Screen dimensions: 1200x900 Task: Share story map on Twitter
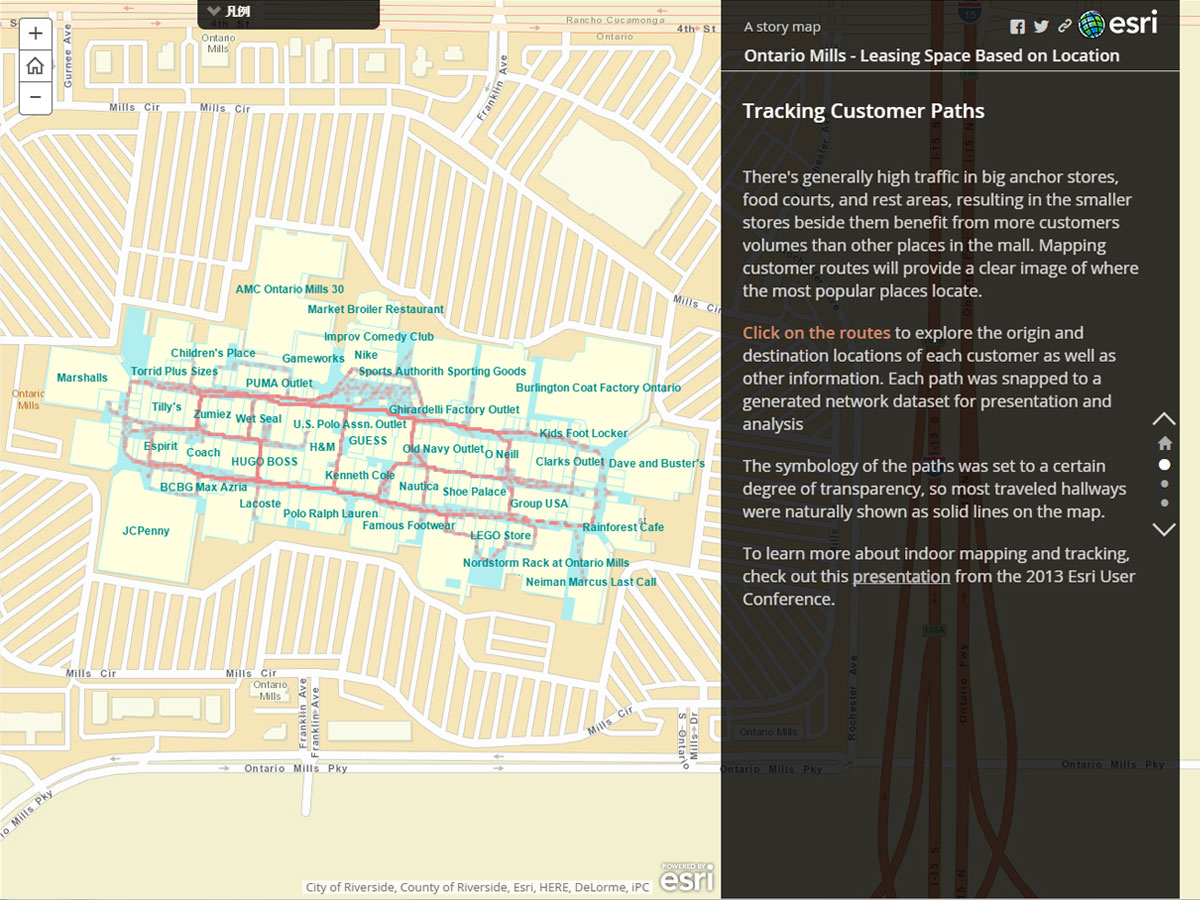pos(1041,27)
